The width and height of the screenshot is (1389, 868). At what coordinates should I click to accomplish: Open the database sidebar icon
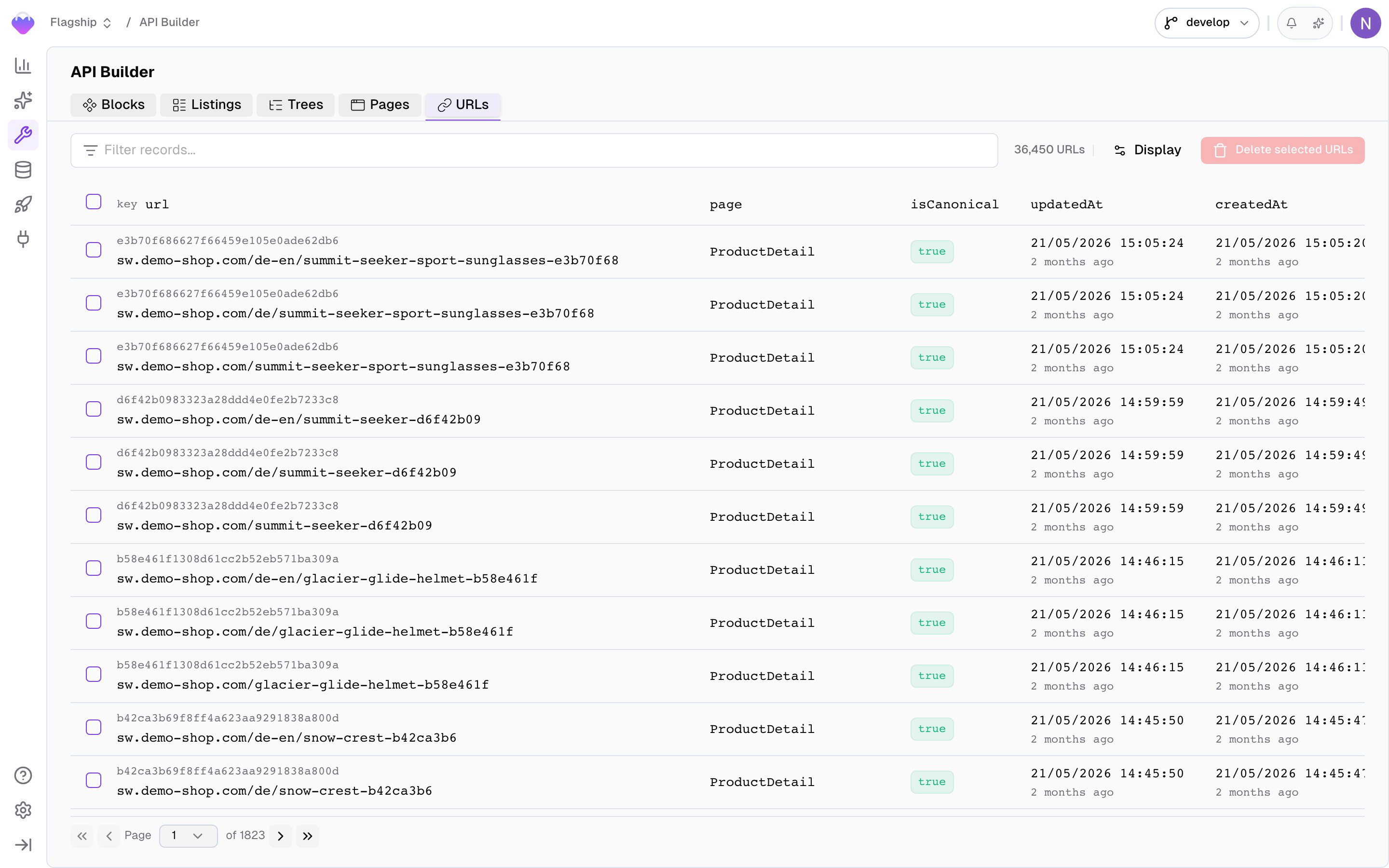[23, 169]
